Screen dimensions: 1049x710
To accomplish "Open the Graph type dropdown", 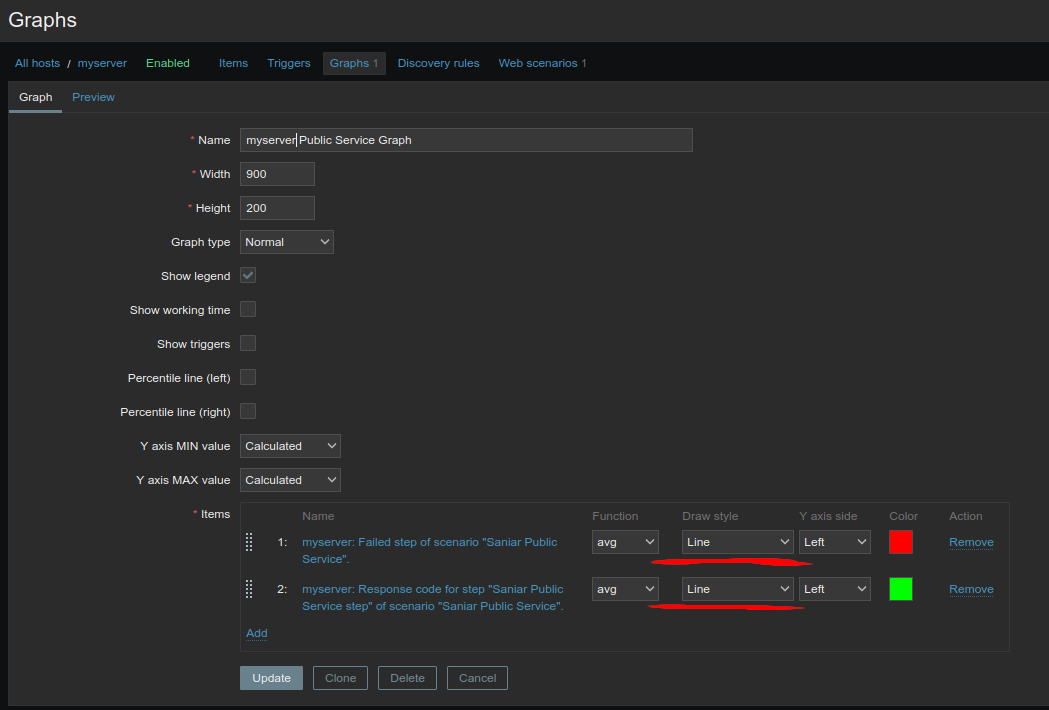I will pos(287,242).
